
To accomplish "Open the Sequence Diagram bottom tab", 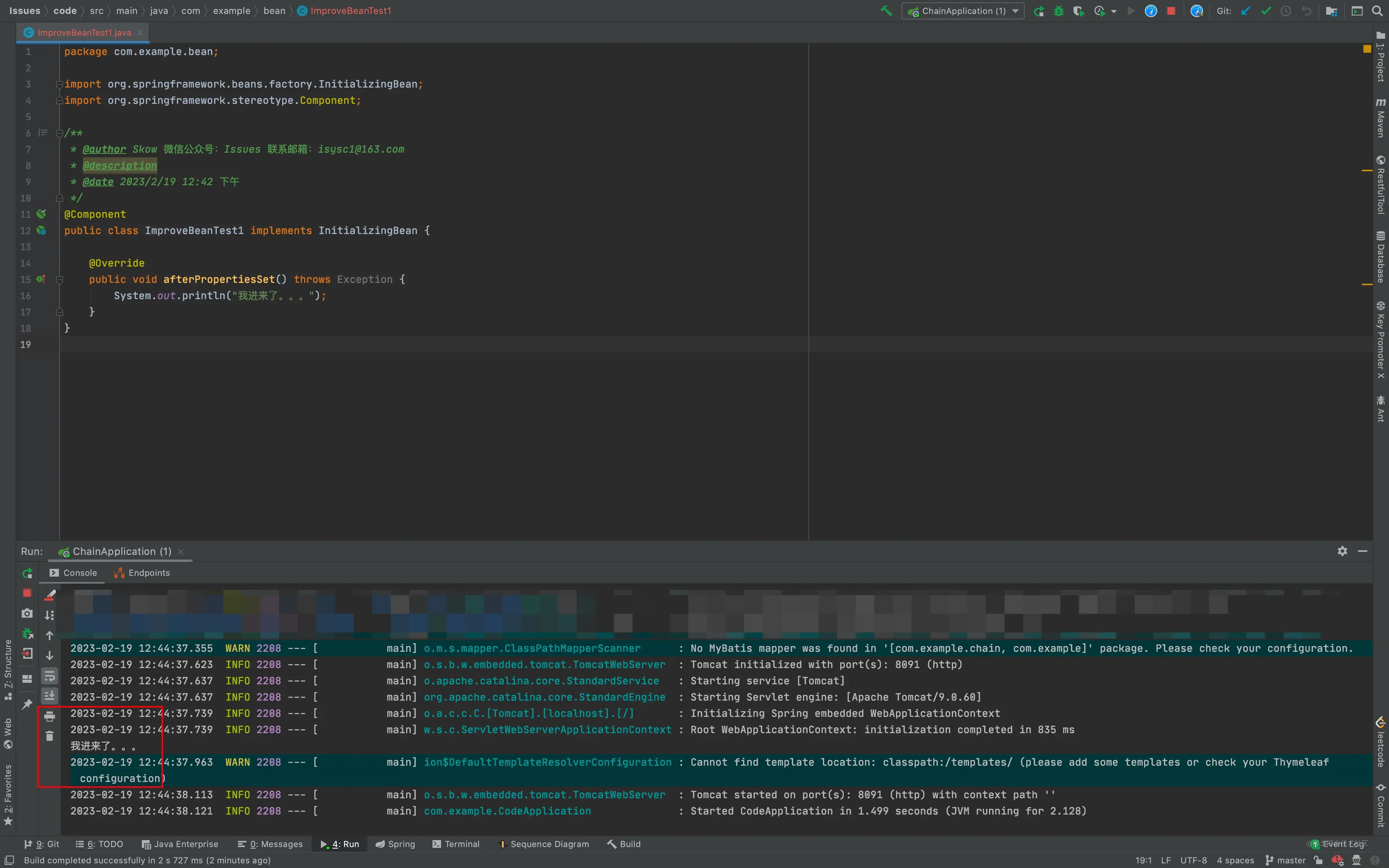I will (x=544, y=844).
